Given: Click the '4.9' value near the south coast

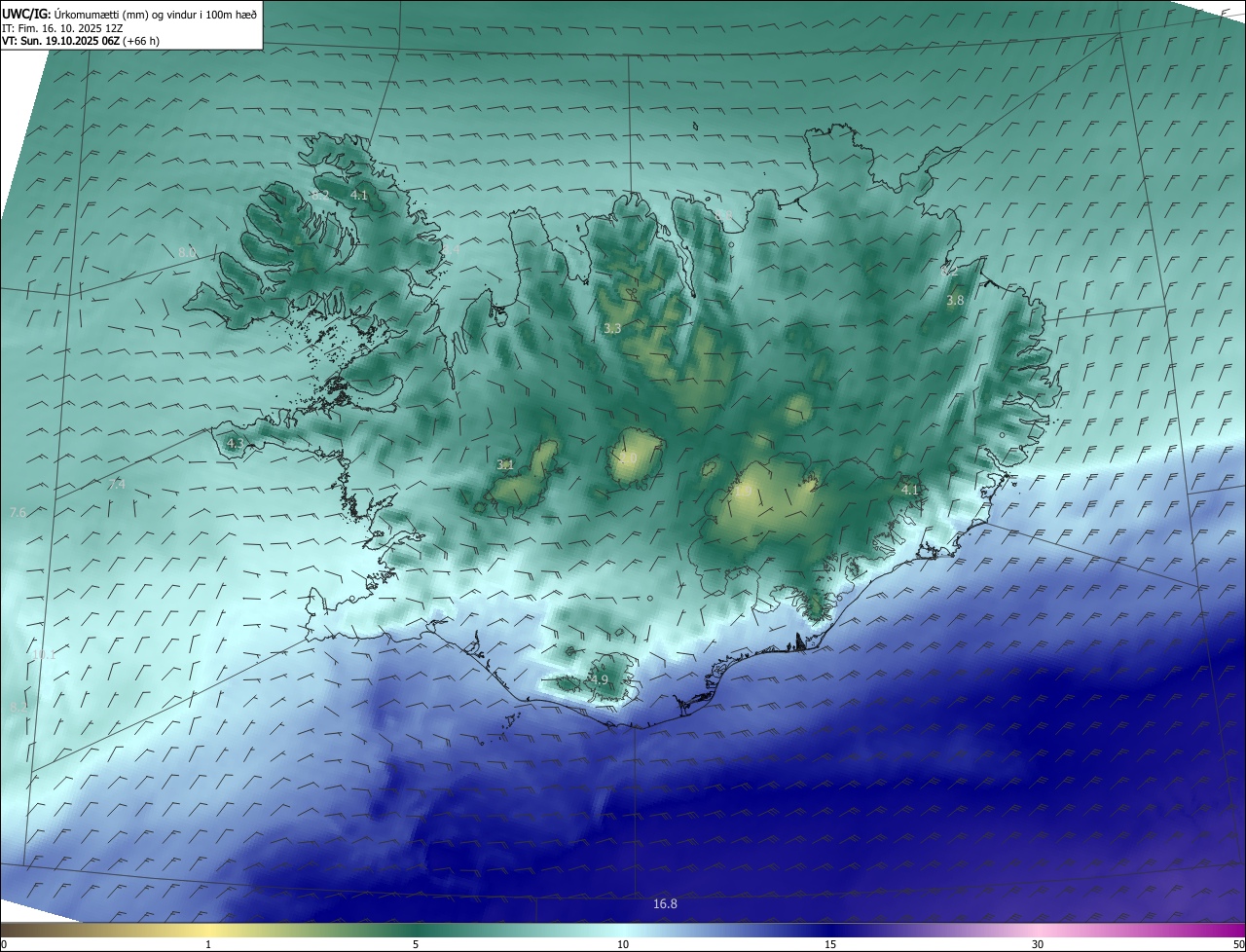Looking at the screenshot, I should (599, 680).
